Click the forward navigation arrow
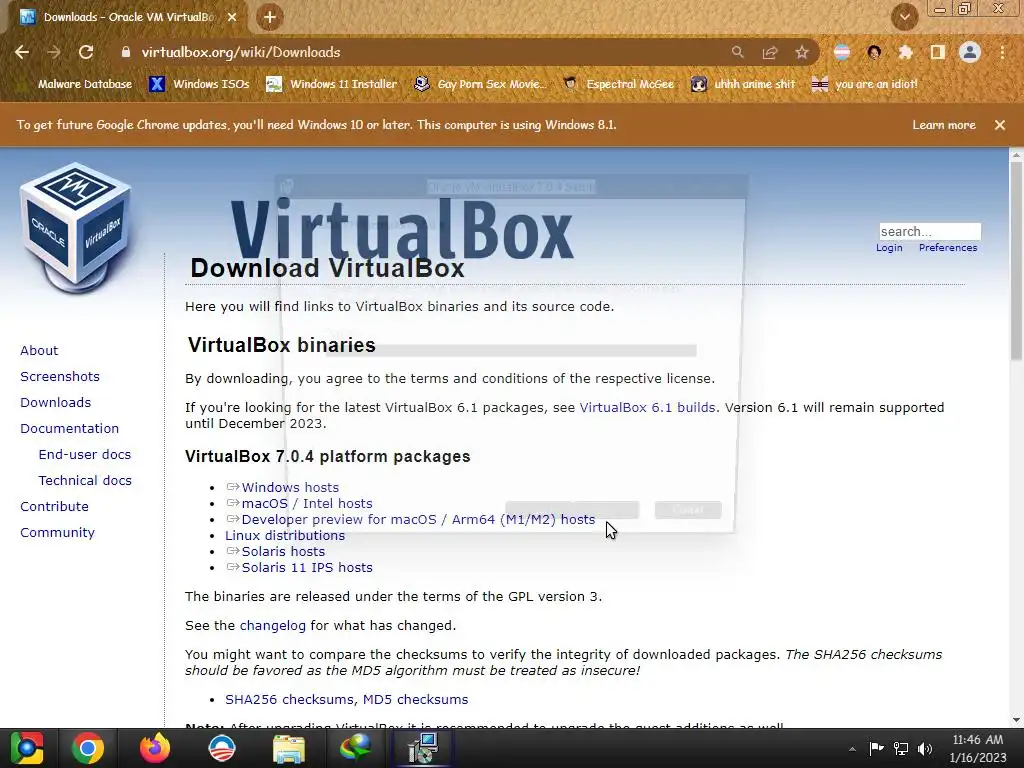The width and height of the screenshot is (1024, 768). point(54,52)
